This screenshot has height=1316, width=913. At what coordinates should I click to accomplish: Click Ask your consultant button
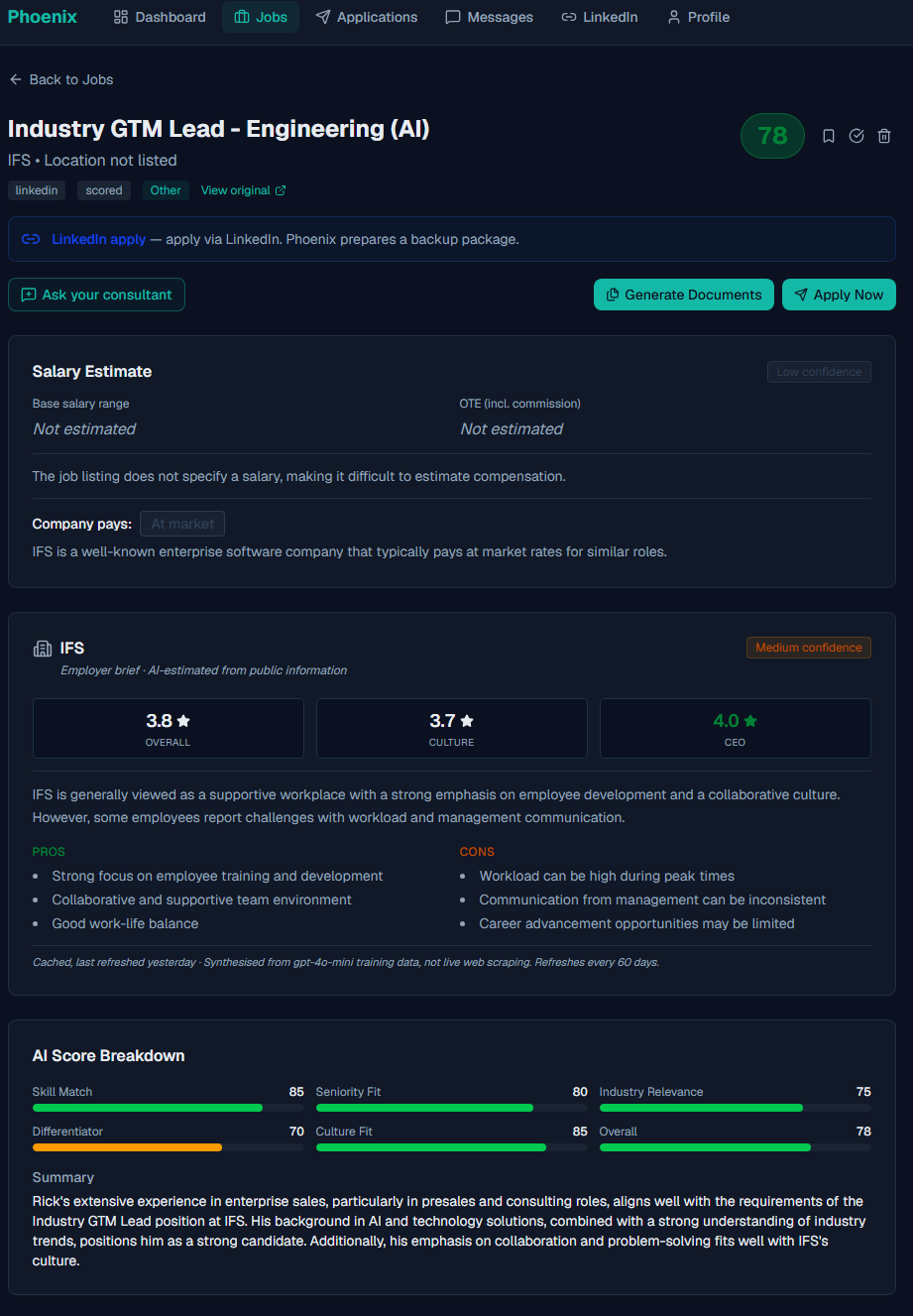[x=96, y=295]
